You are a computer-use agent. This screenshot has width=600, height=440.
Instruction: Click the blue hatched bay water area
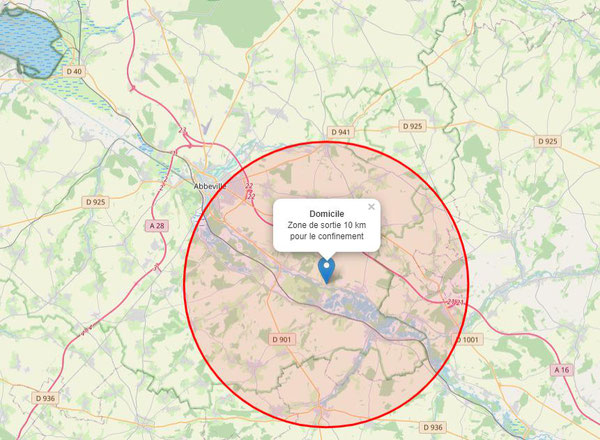[x=29, y=42]
